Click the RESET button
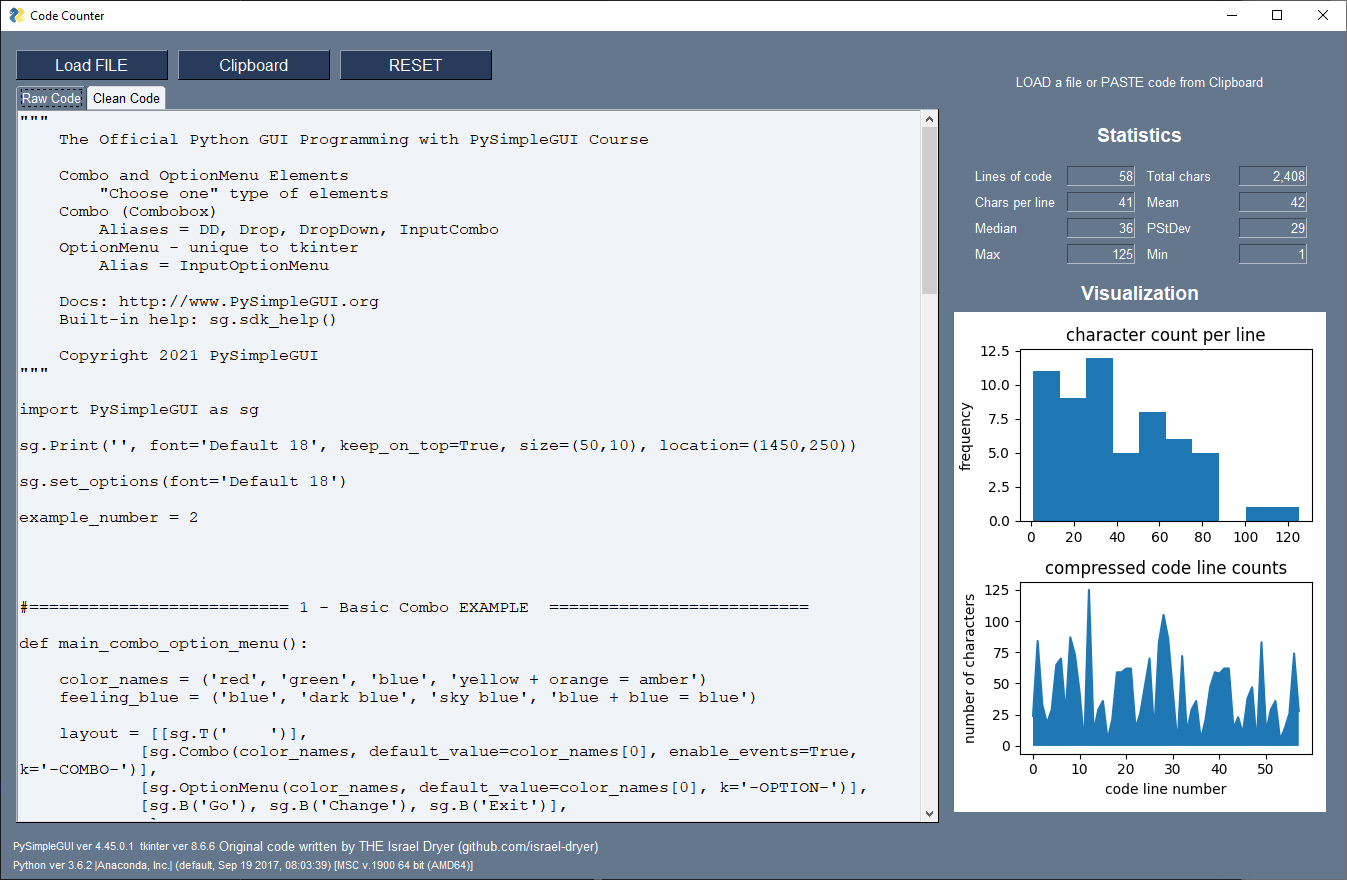The height and width of the screenshot is (880, 1347). coord(415,65)
